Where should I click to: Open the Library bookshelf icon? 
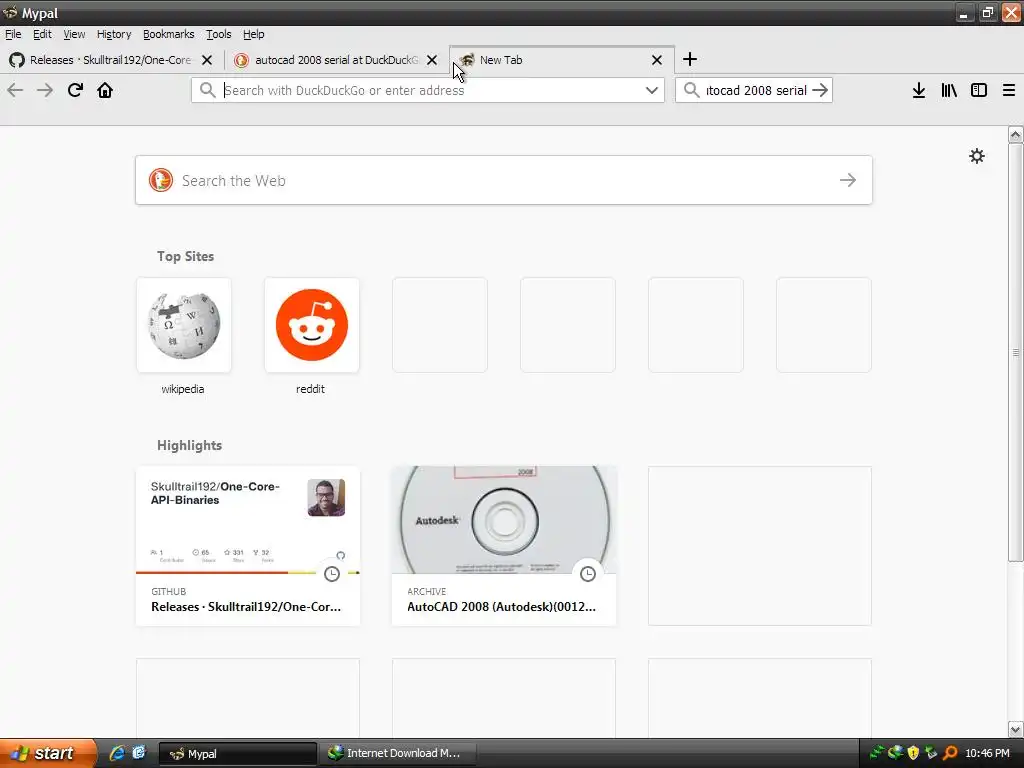949,90
